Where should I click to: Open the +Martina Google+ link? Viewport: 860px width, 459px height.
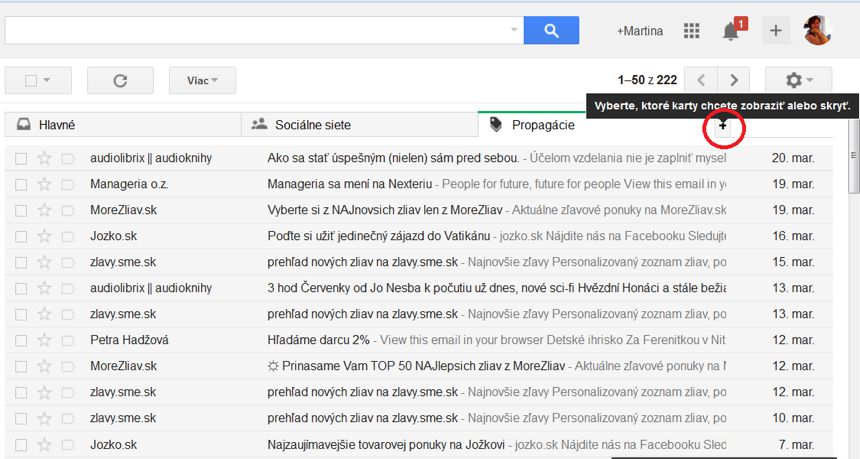[640, 31]
